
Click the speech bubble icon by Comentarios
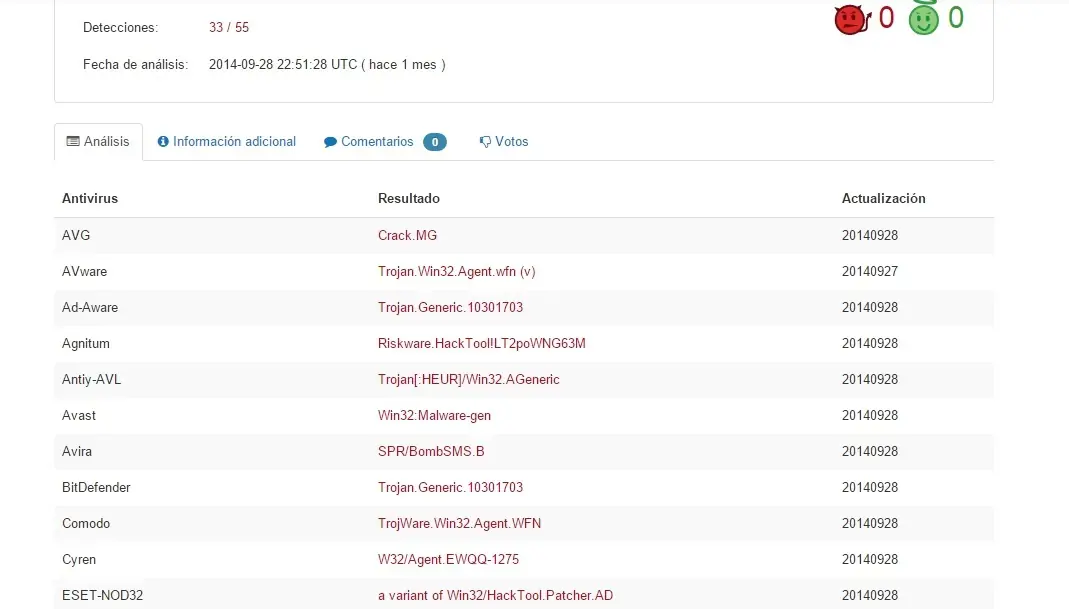(330, 142)
